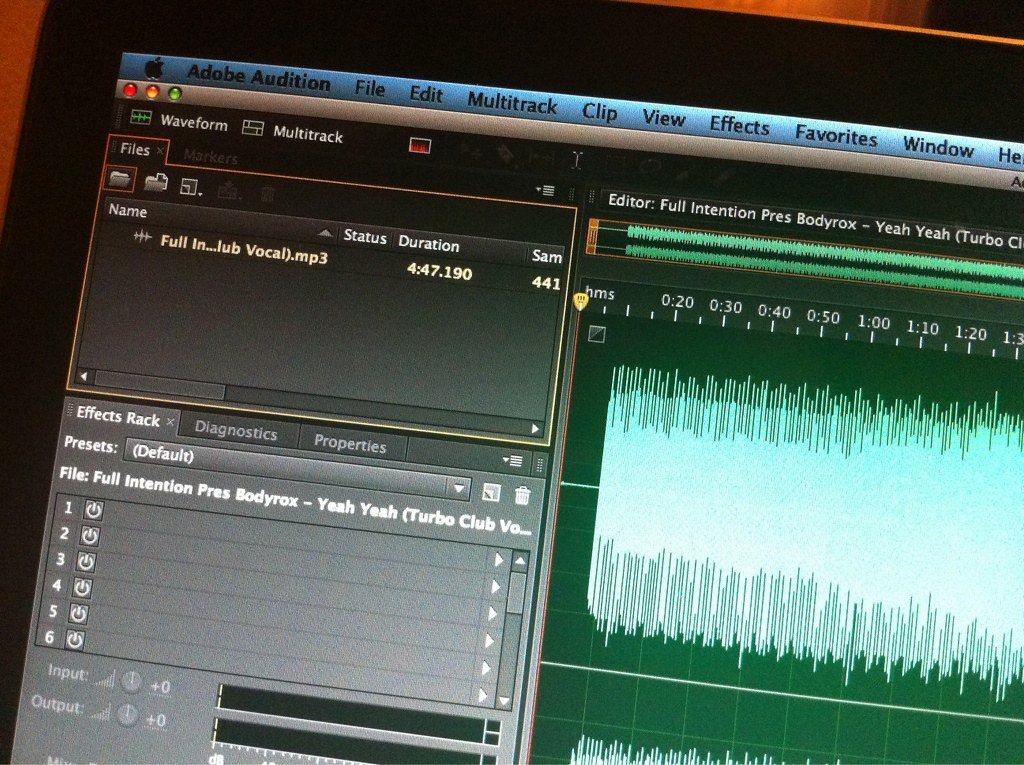Viewport: 1024px width, 765px height.
Task: Click the waveform icon beside the mp3 file
Action: point(142,236)
